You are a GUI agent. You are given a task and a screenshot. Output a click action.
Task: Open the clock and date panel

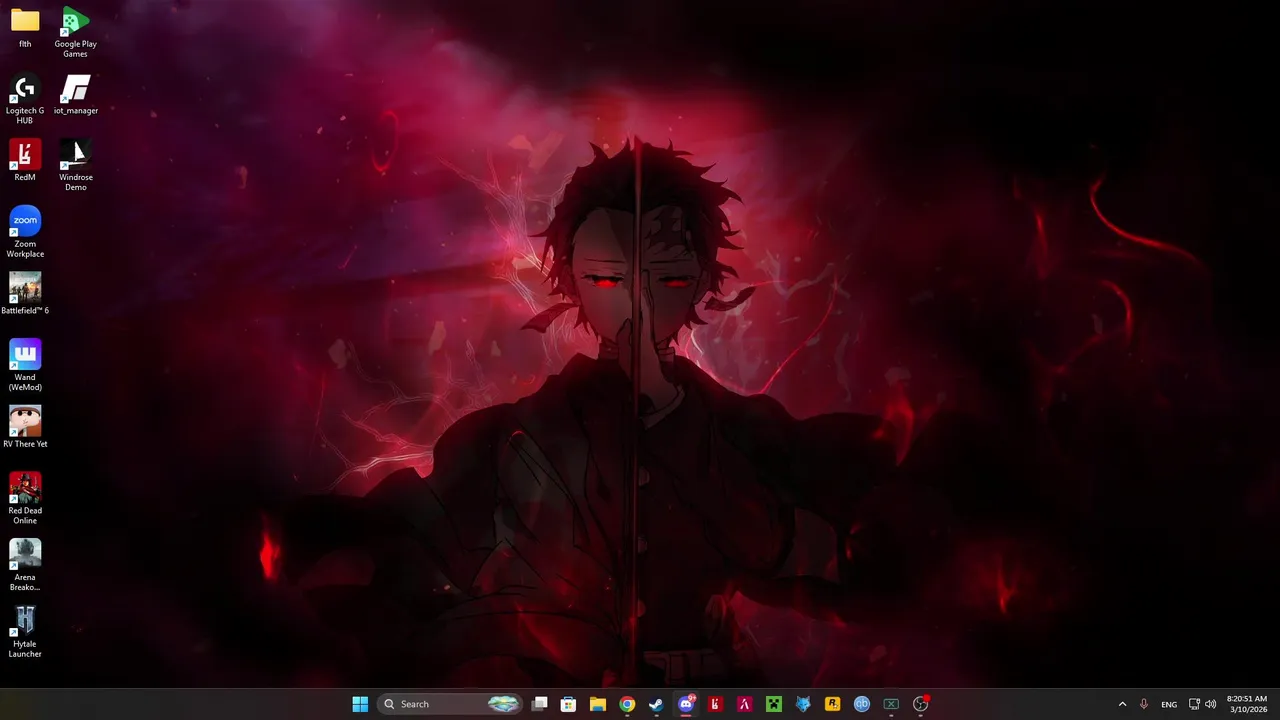(1247, 704)
